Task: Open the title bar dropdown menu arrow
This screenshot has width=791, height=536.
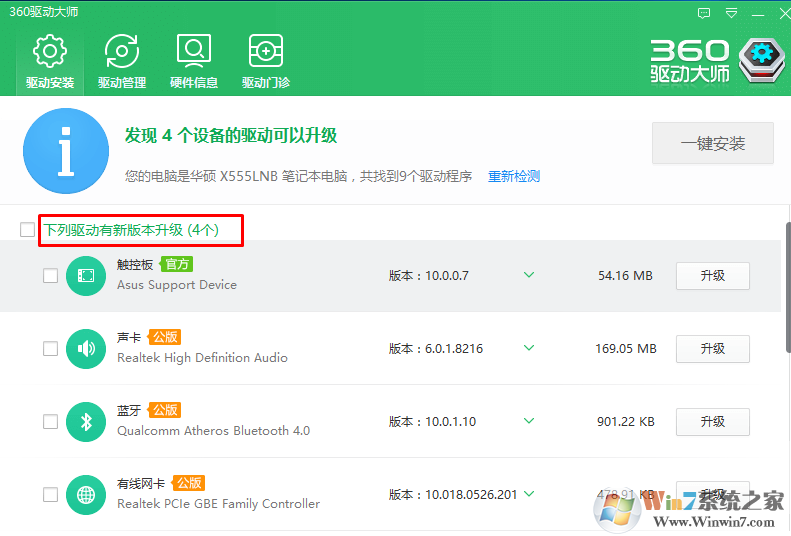Action: pyautogui.click(x=732, y=14)
